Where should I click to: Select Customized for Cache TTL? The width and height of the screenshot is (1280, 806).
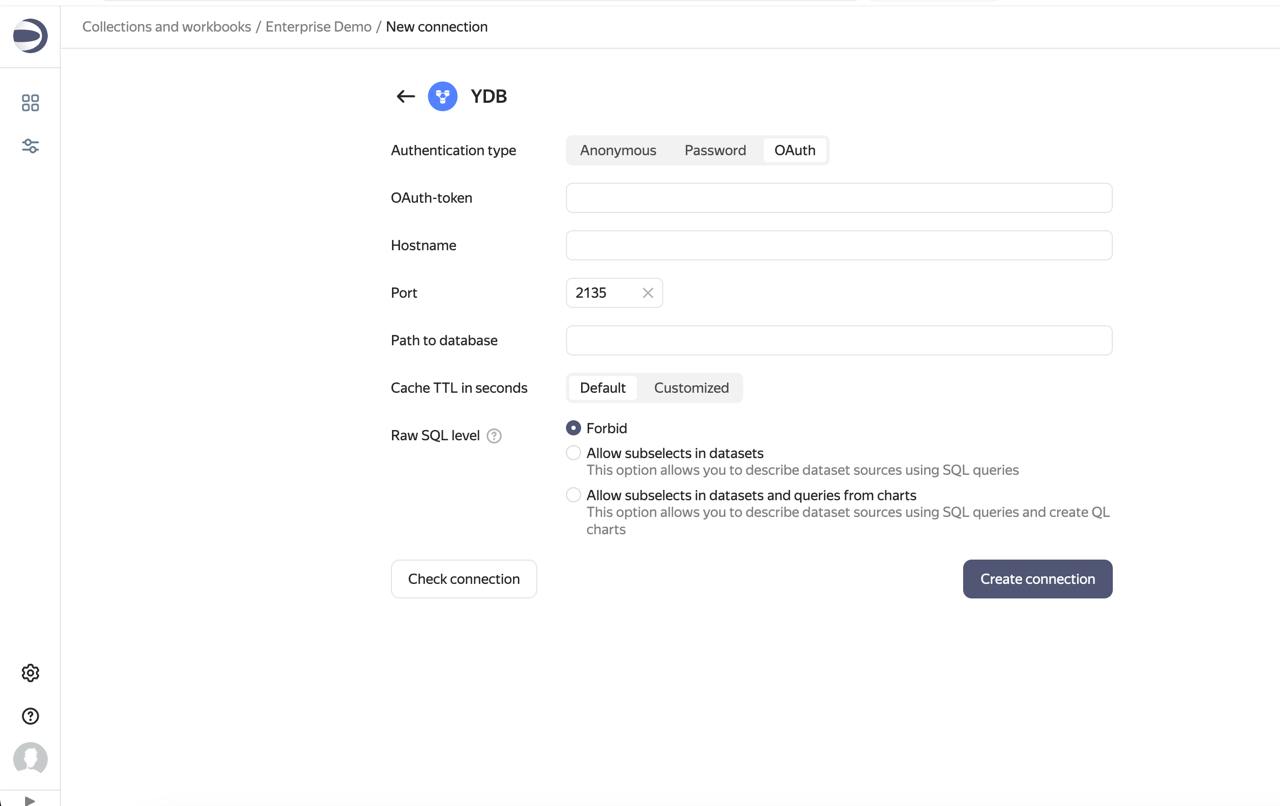click(x=691, y=387)
